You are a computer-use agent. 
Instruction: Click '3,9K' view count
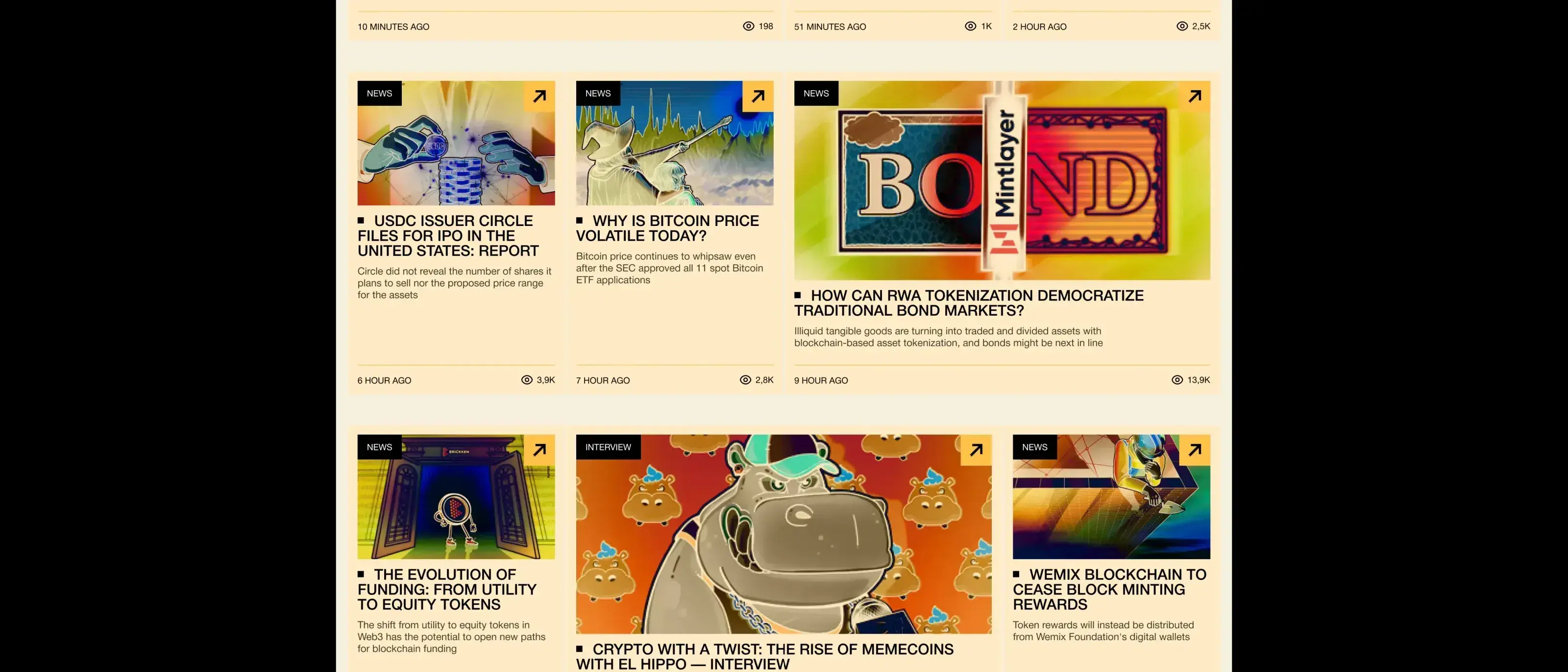[546, 380]
